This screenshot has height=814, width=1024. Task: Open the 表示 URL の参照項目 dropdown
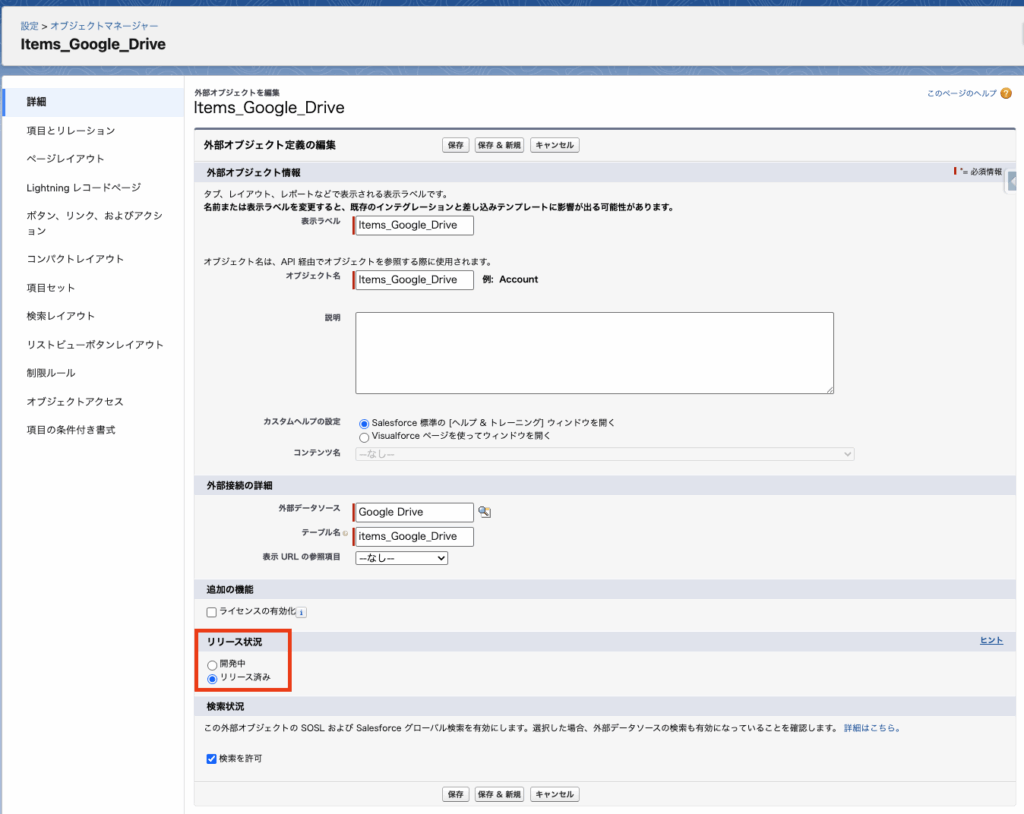(401, 558)
